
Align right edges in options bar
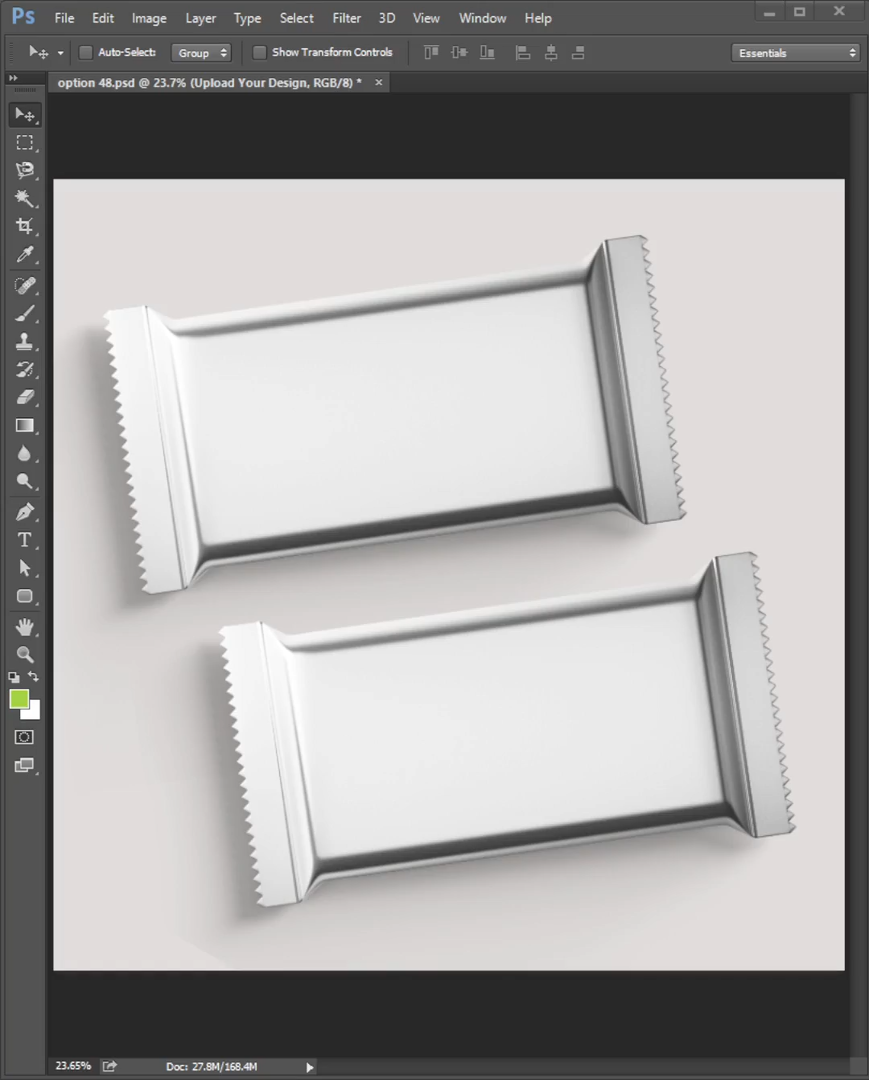(578, 52)
